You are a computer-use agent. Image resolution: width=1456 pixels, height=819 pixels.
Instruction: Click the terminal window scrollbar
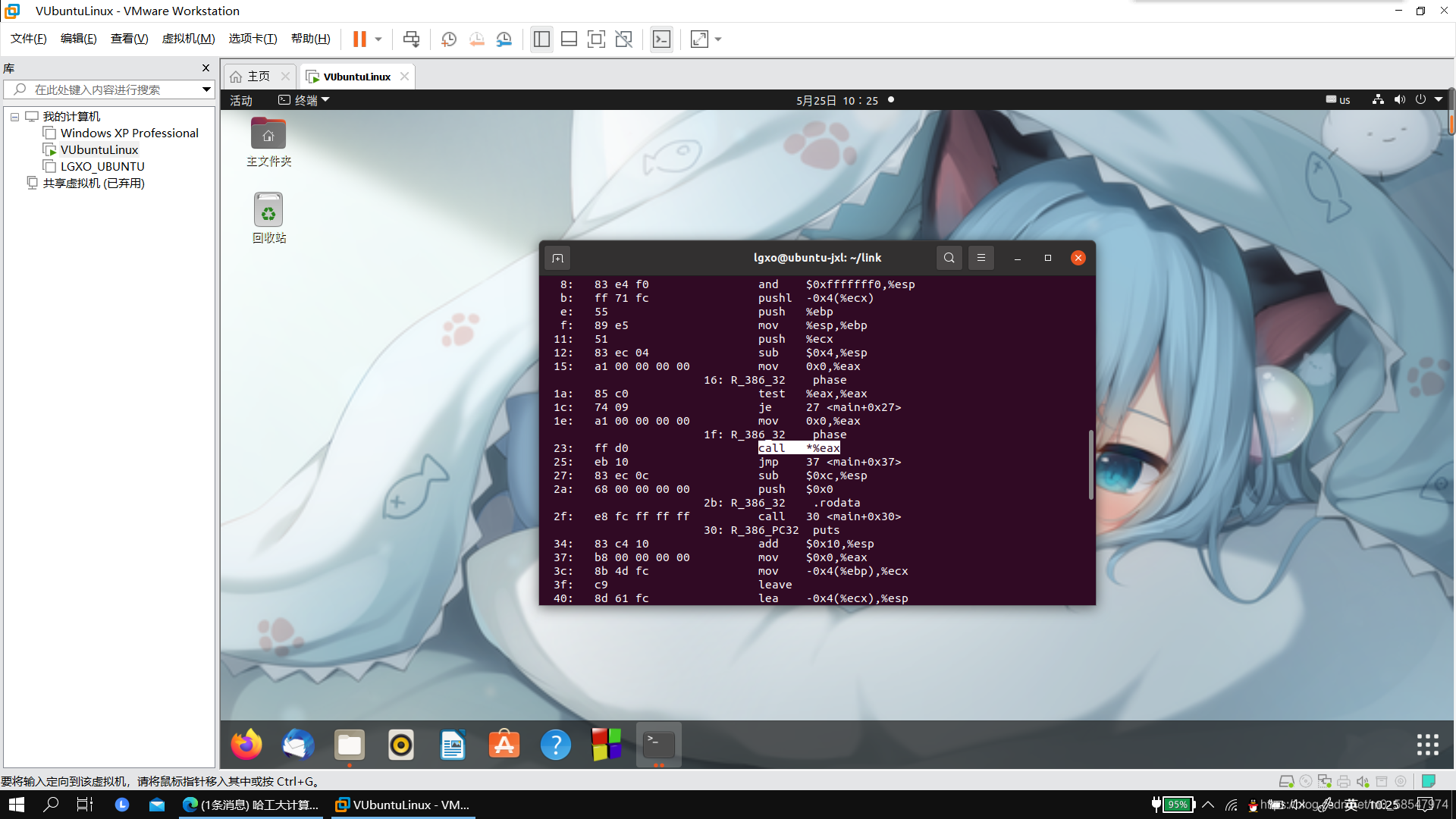pyautogui.click(x=1090, y=466)
